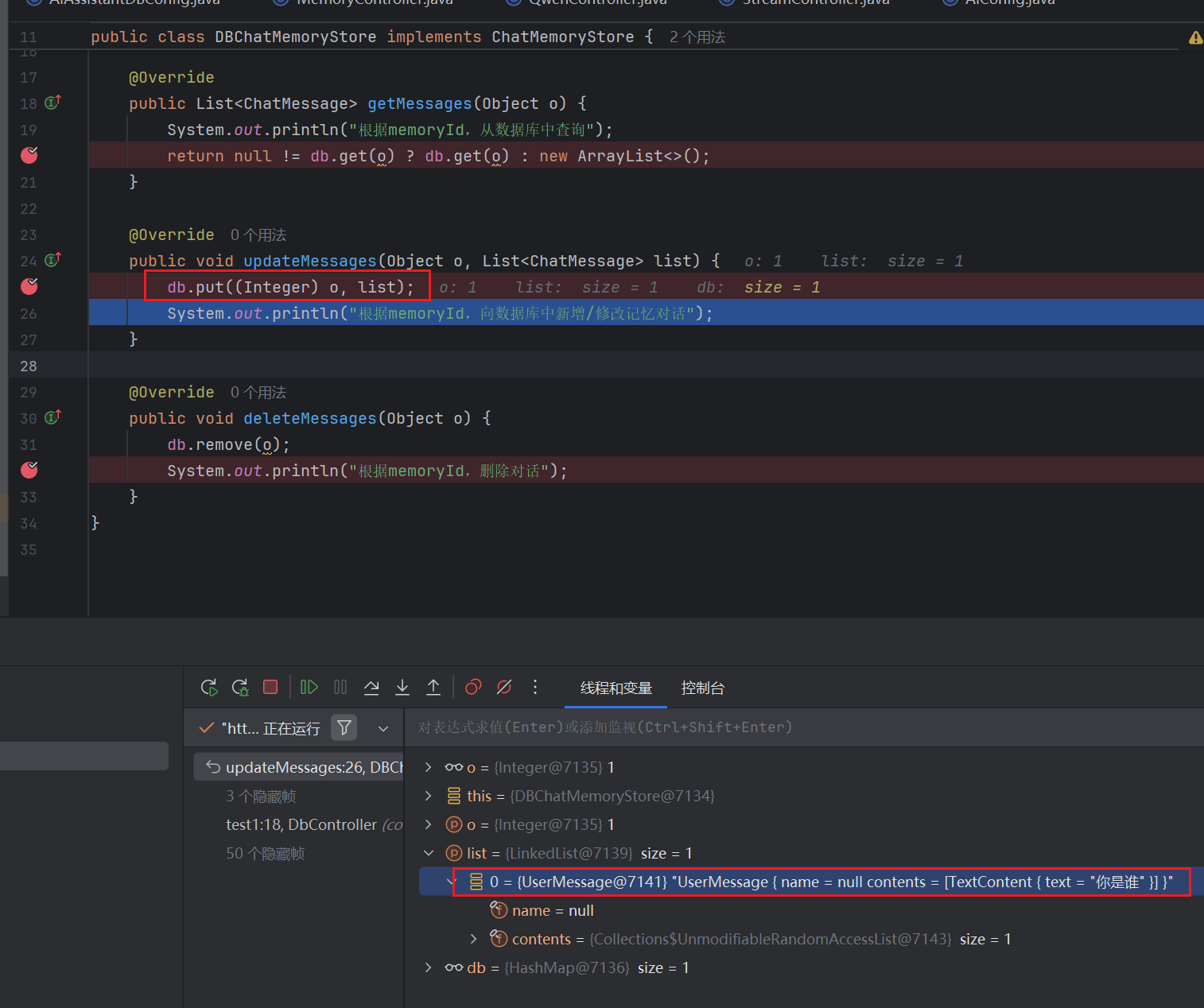Select the running "htt..." thread entry
Image resolution: width=1204 pixels, height=1008 pixels.
[270, 728]
